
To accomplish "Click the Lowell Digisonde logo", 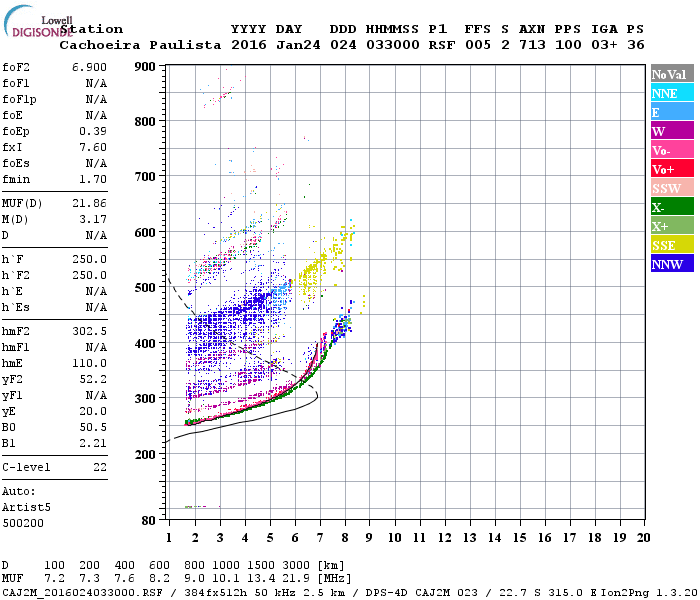I will coord(38,21).
